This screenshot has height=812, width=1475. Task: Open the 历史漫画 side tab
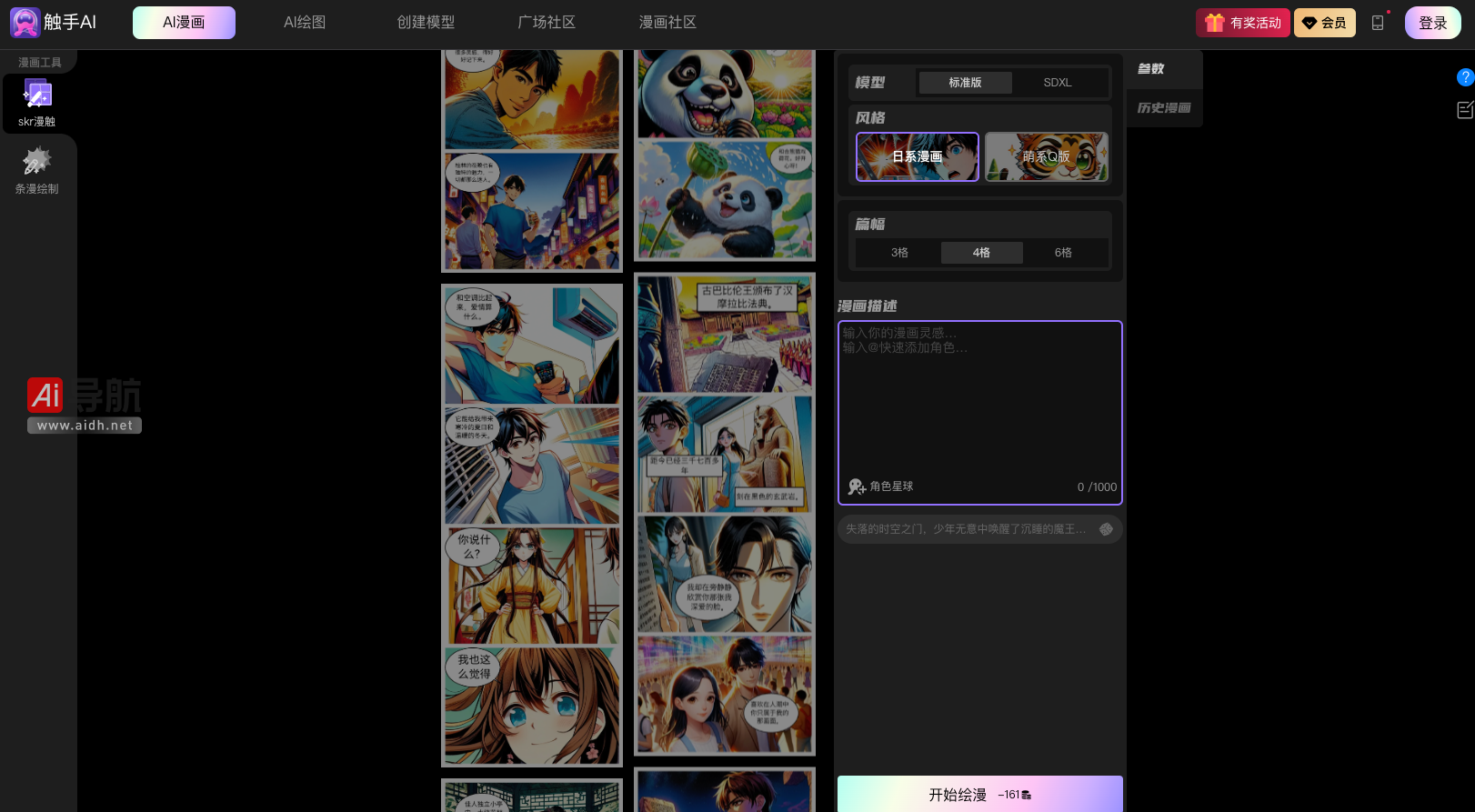pyautogui.click(x=1164, y=108)
